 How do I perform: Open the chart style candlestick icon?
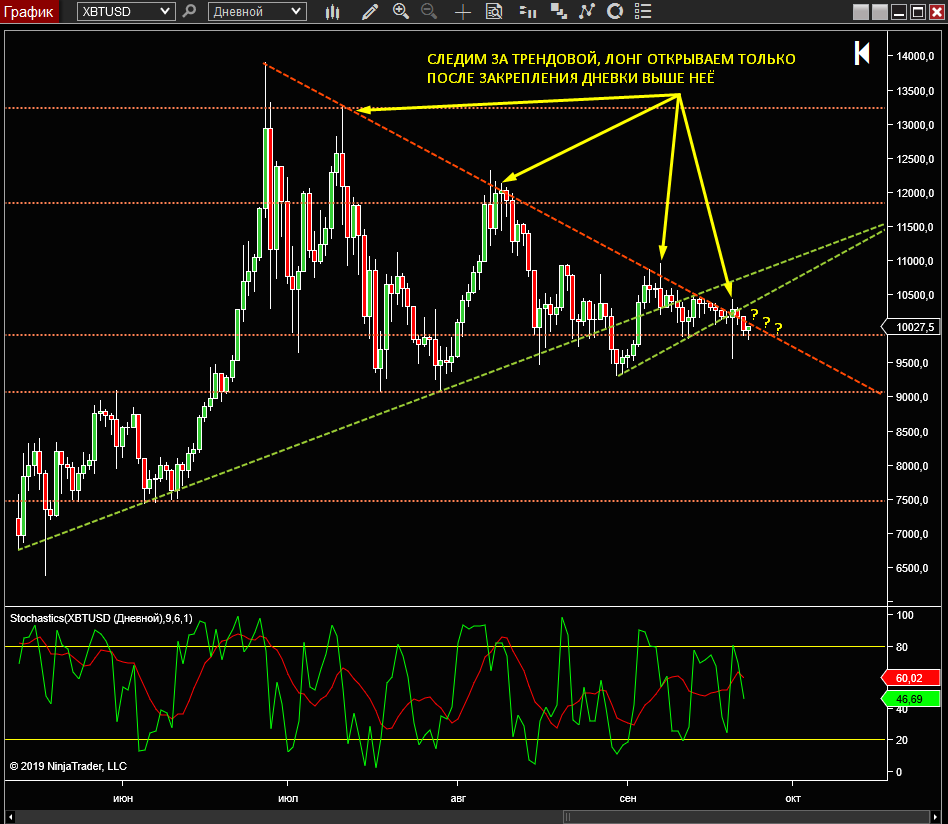pyautogui.click(x=332, y=11)
